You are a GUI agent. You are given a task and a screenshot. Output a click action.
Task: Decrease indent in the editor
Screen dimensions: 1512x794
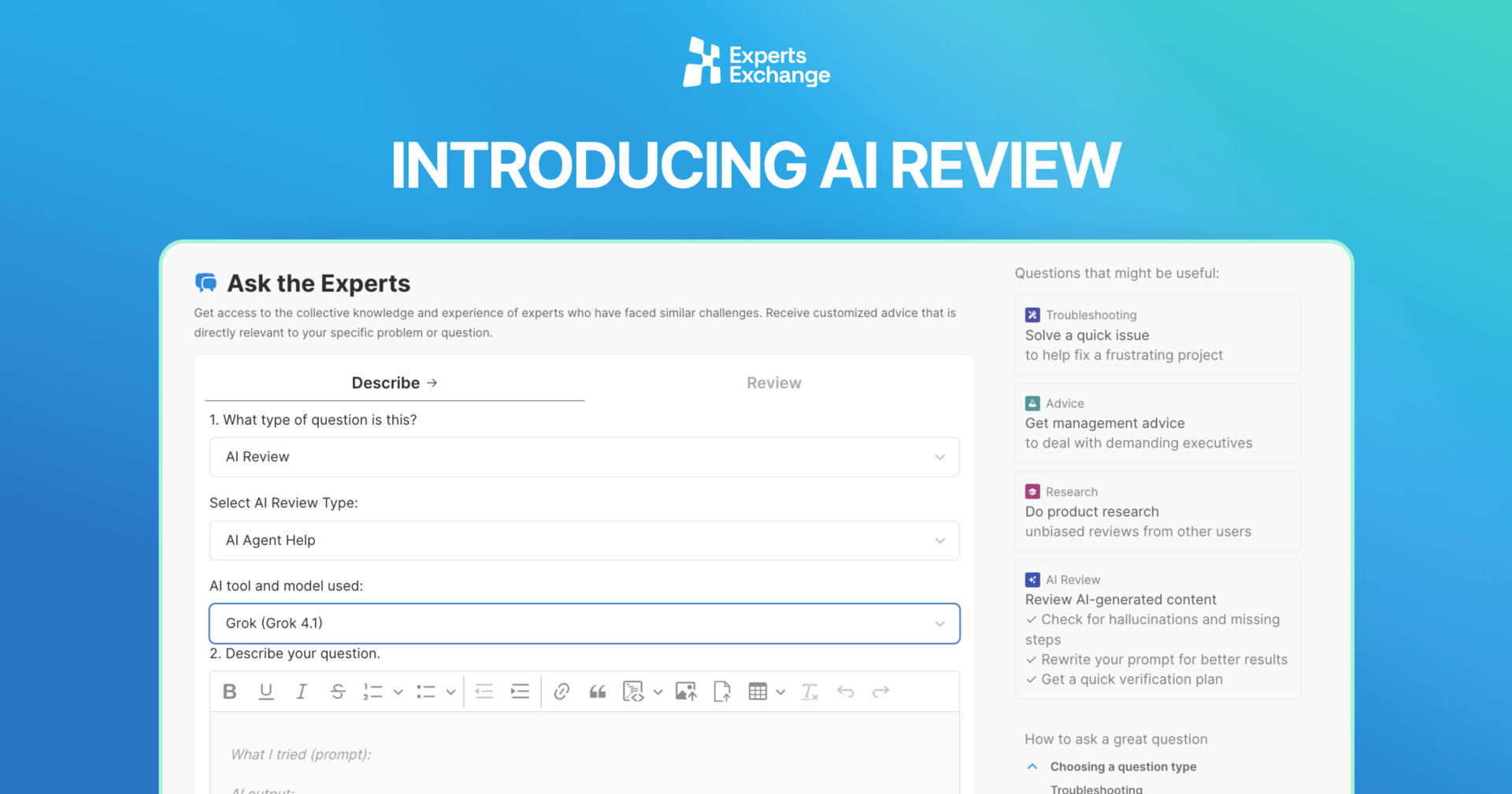484,692
